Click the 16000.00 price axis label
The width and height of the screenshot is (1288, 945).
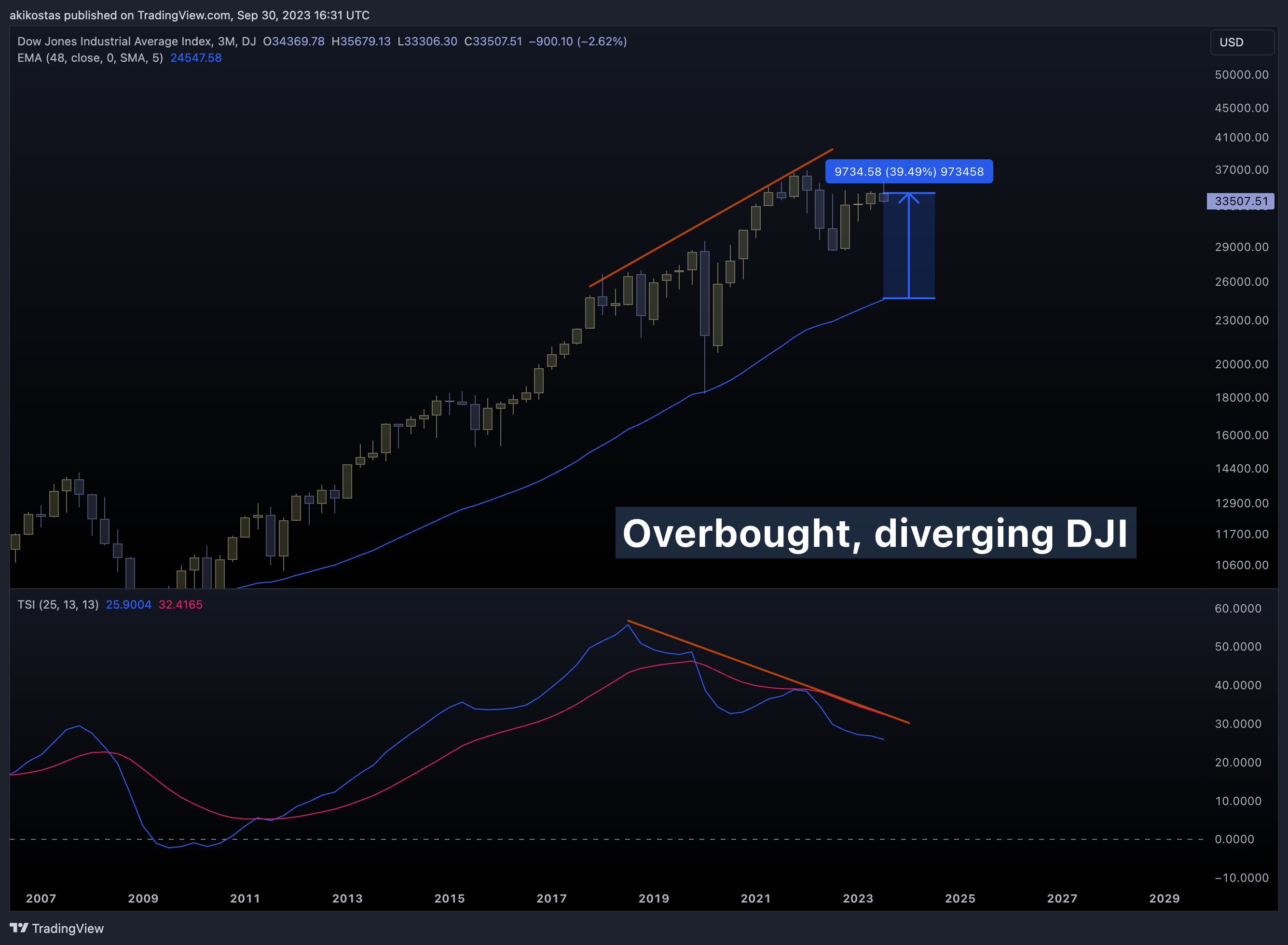[1242, 435]
